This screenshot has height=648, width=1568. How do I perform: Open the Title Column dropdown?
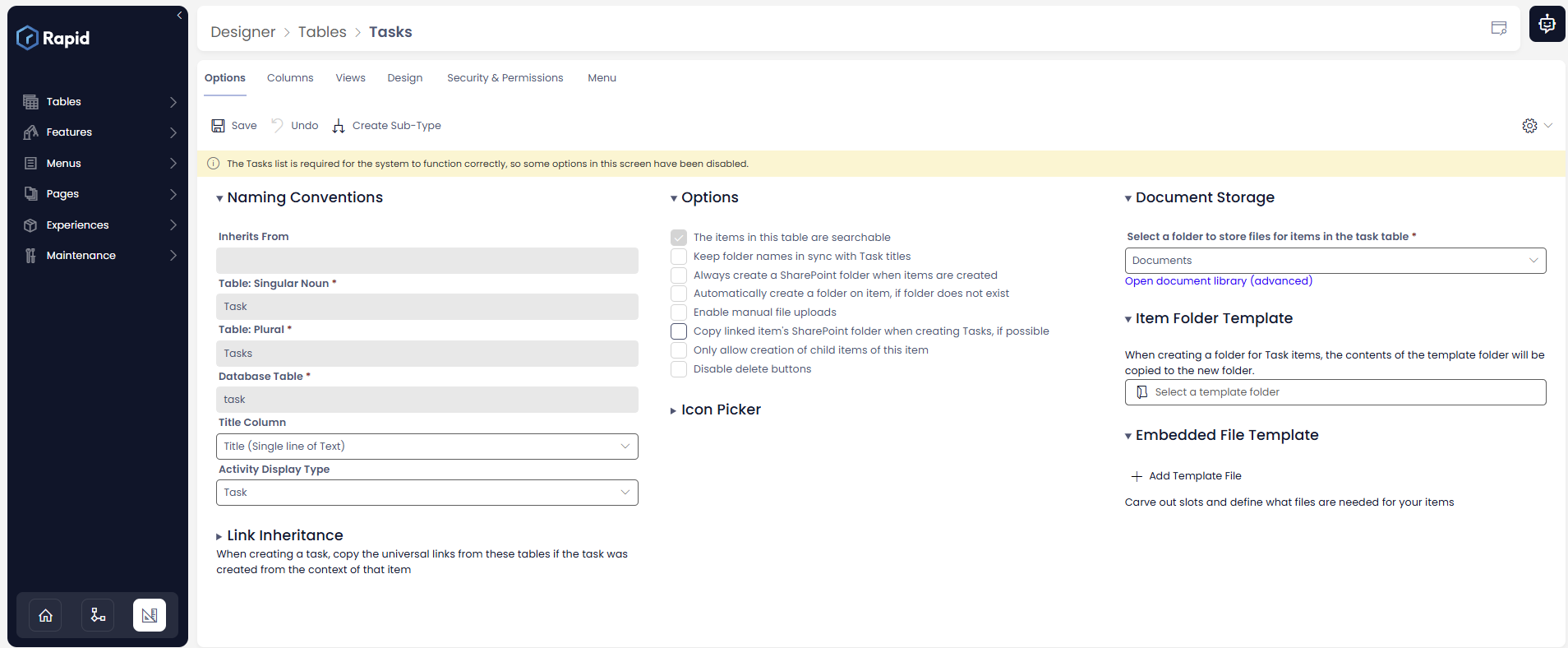pyautogui.click(x=427, y=447)
